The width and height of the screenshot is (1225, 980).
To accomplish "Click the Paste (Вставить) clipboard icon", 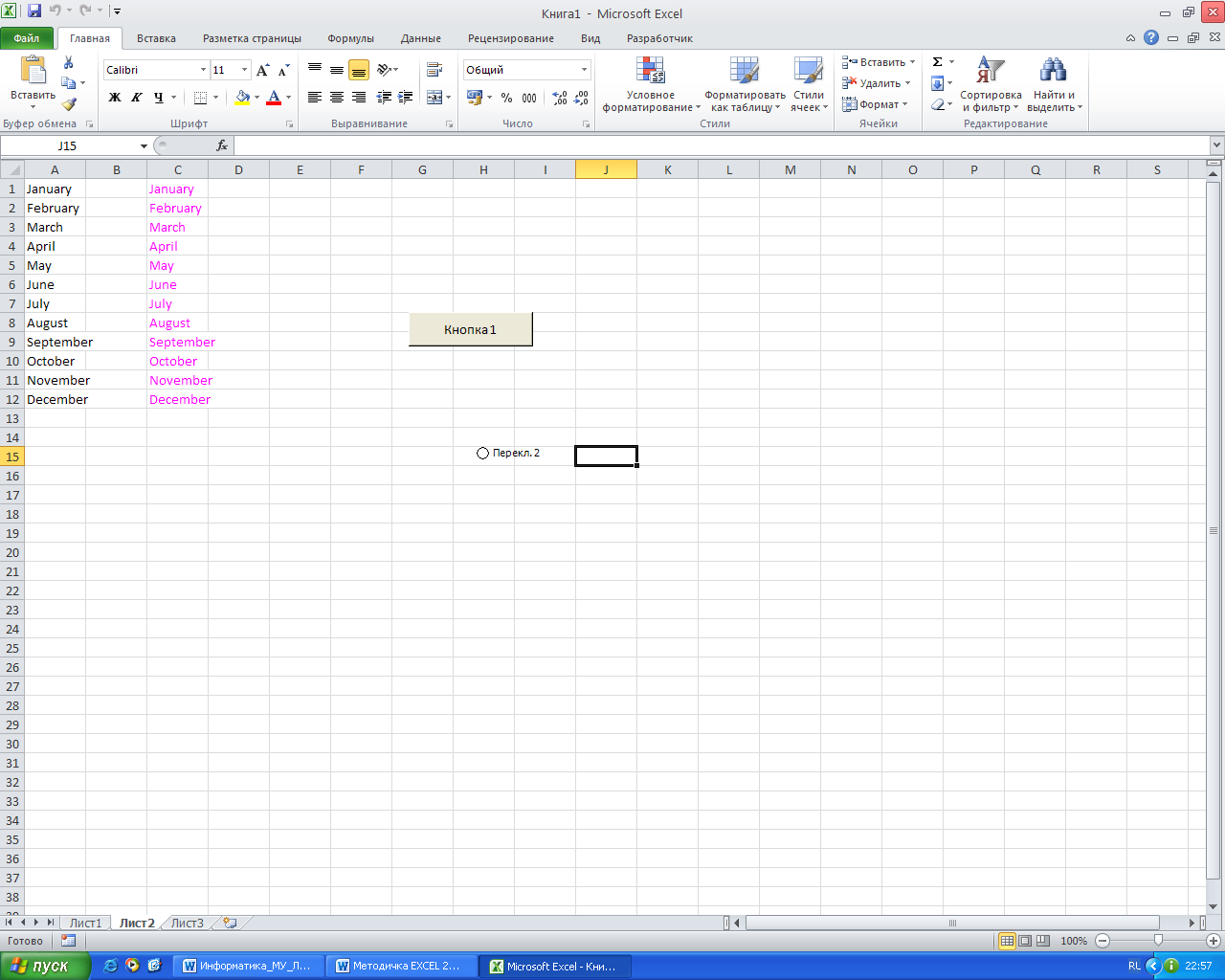I will coord(33,71).
